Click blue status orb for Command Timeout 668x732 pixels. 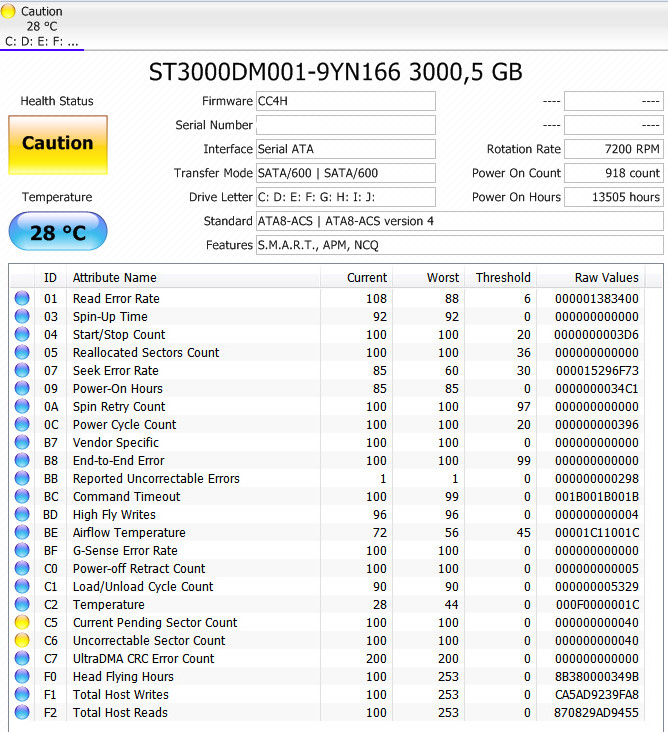pyautogui.click(x=22, y=496)
